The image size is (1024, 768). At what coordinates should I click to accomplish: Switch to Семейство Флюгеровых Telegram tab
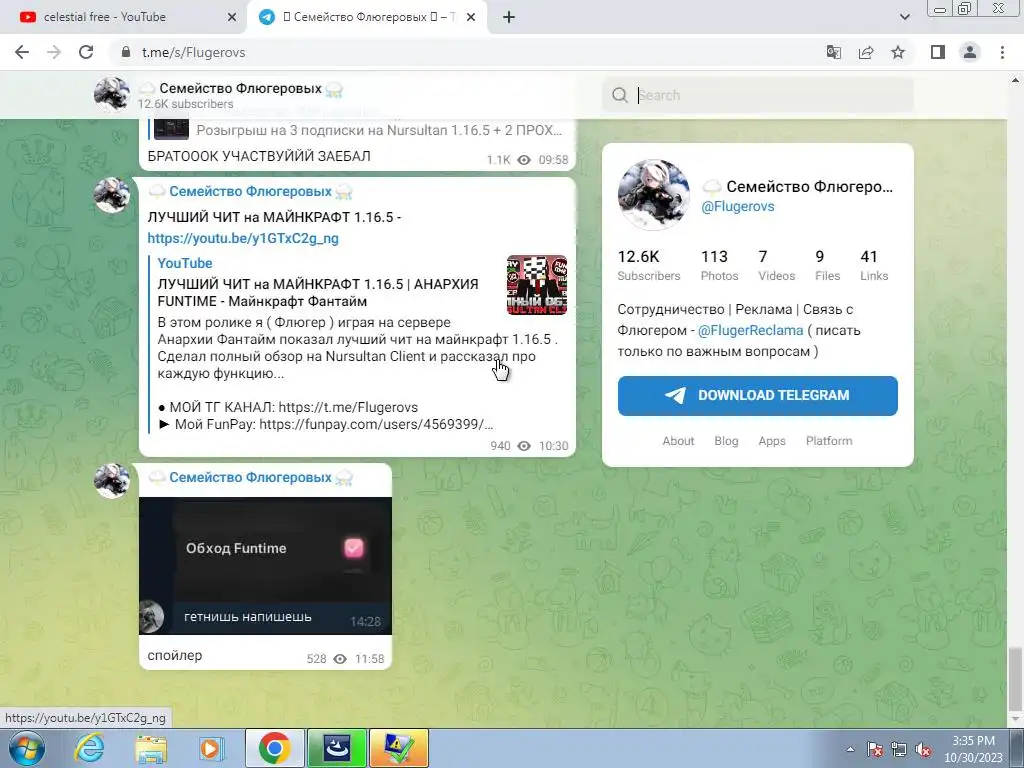click(x=366, y=17)
